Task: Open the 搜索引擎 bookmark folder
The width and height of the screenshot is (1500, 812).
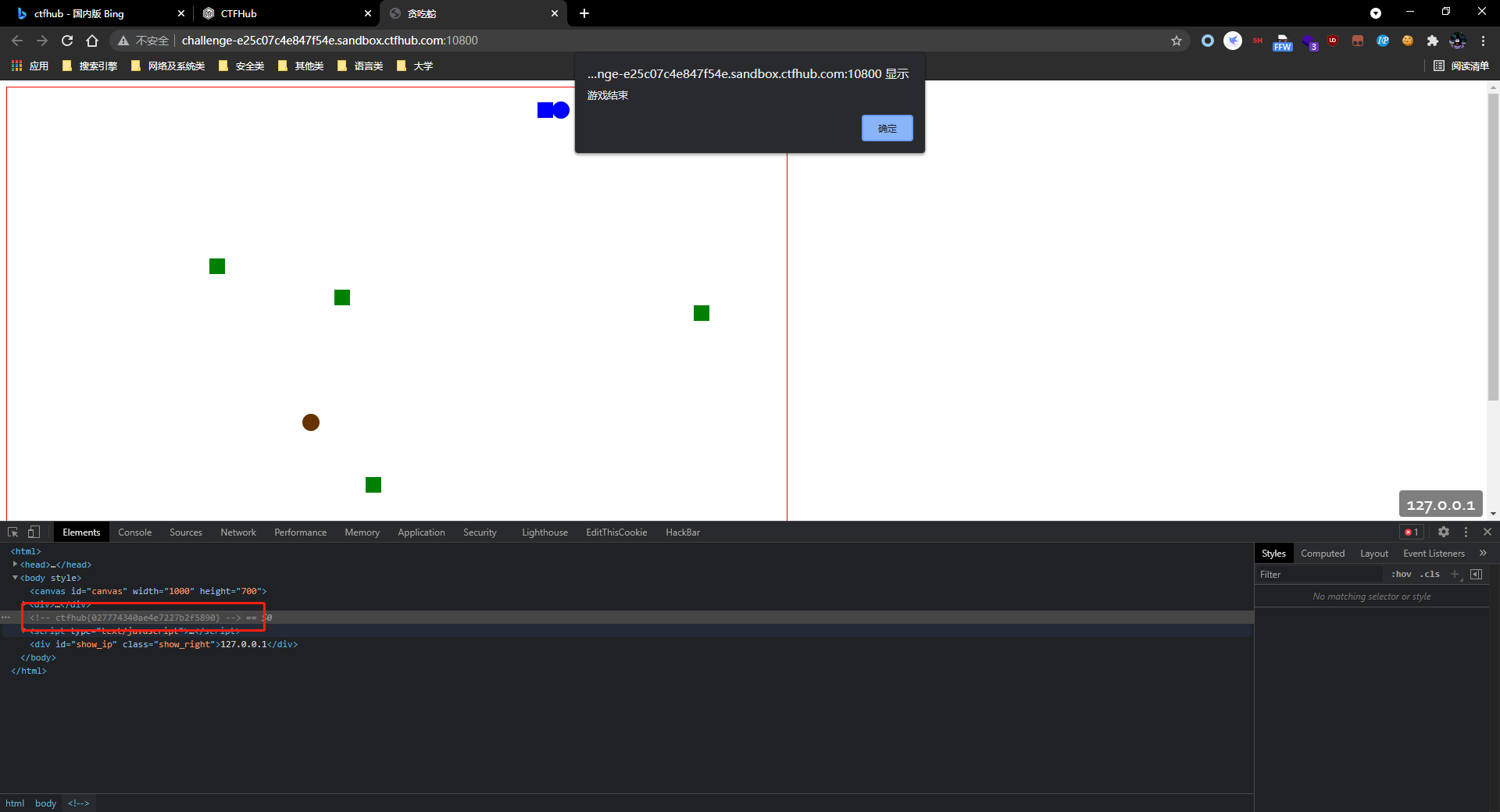Action: tap(90, 66)
